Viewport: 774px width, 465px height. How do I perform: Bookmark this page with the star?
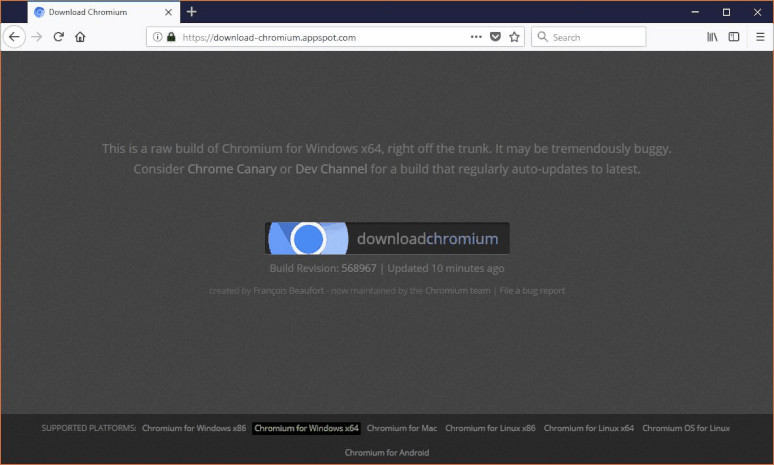[x=514, y=37]
